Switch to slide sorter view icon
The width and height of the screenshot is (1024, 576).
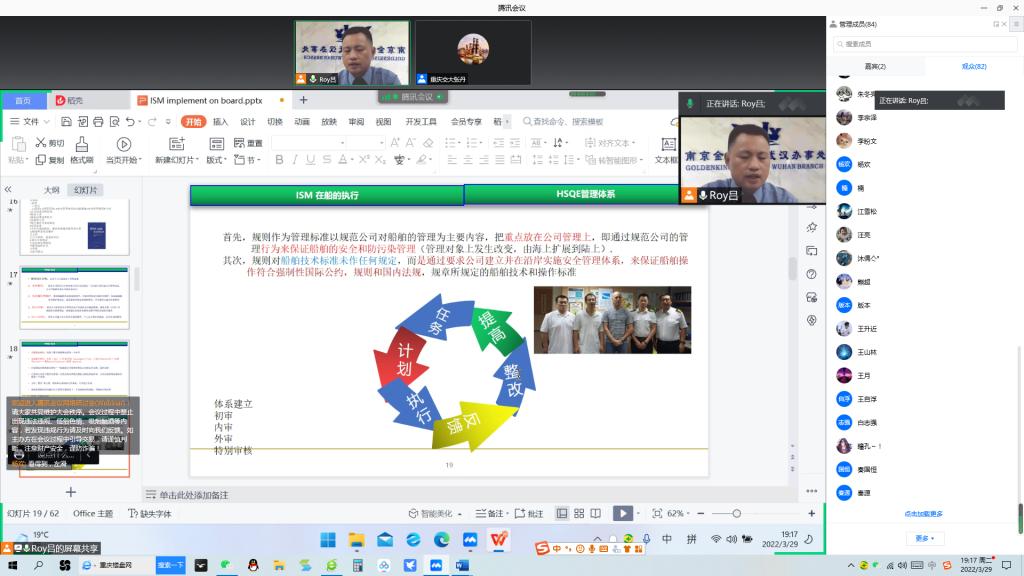click(x=581, y=513)
